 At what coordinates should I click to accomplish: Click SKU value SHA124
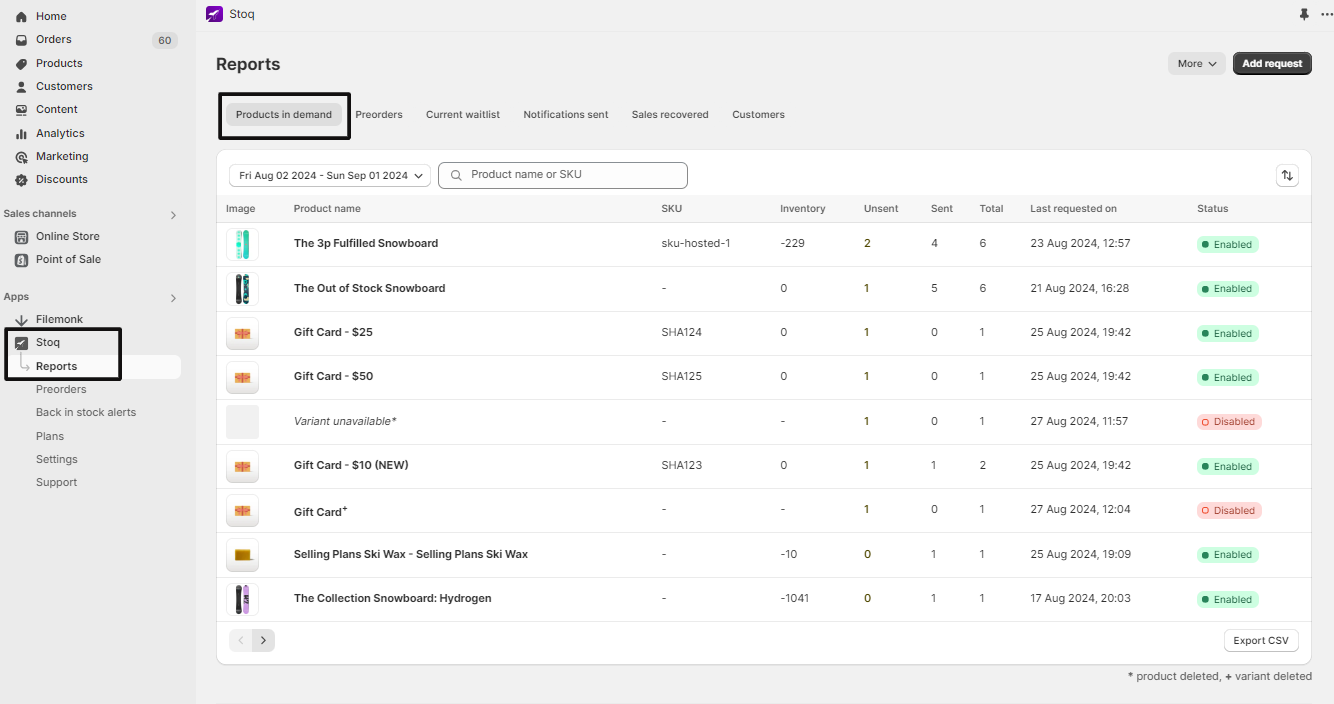click(x=682, y=333)
